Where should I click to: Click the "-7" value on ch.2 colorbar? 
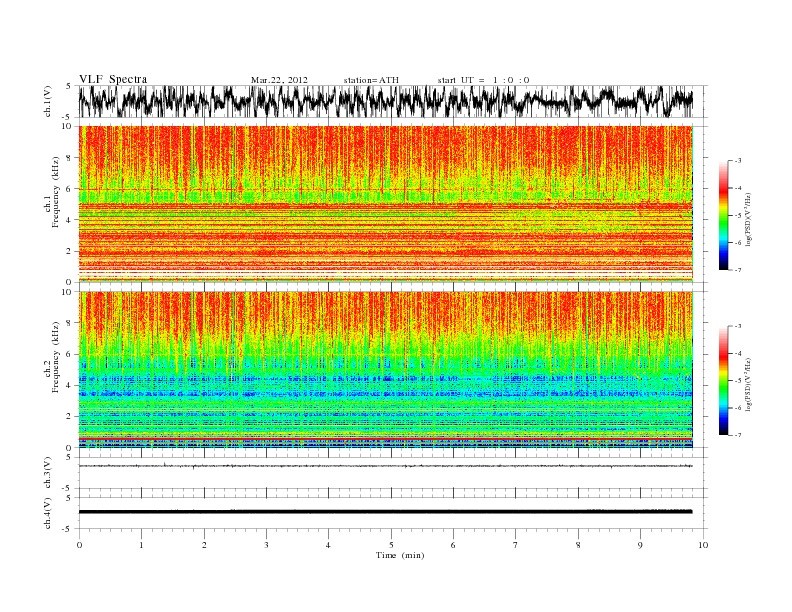(738, 435)
